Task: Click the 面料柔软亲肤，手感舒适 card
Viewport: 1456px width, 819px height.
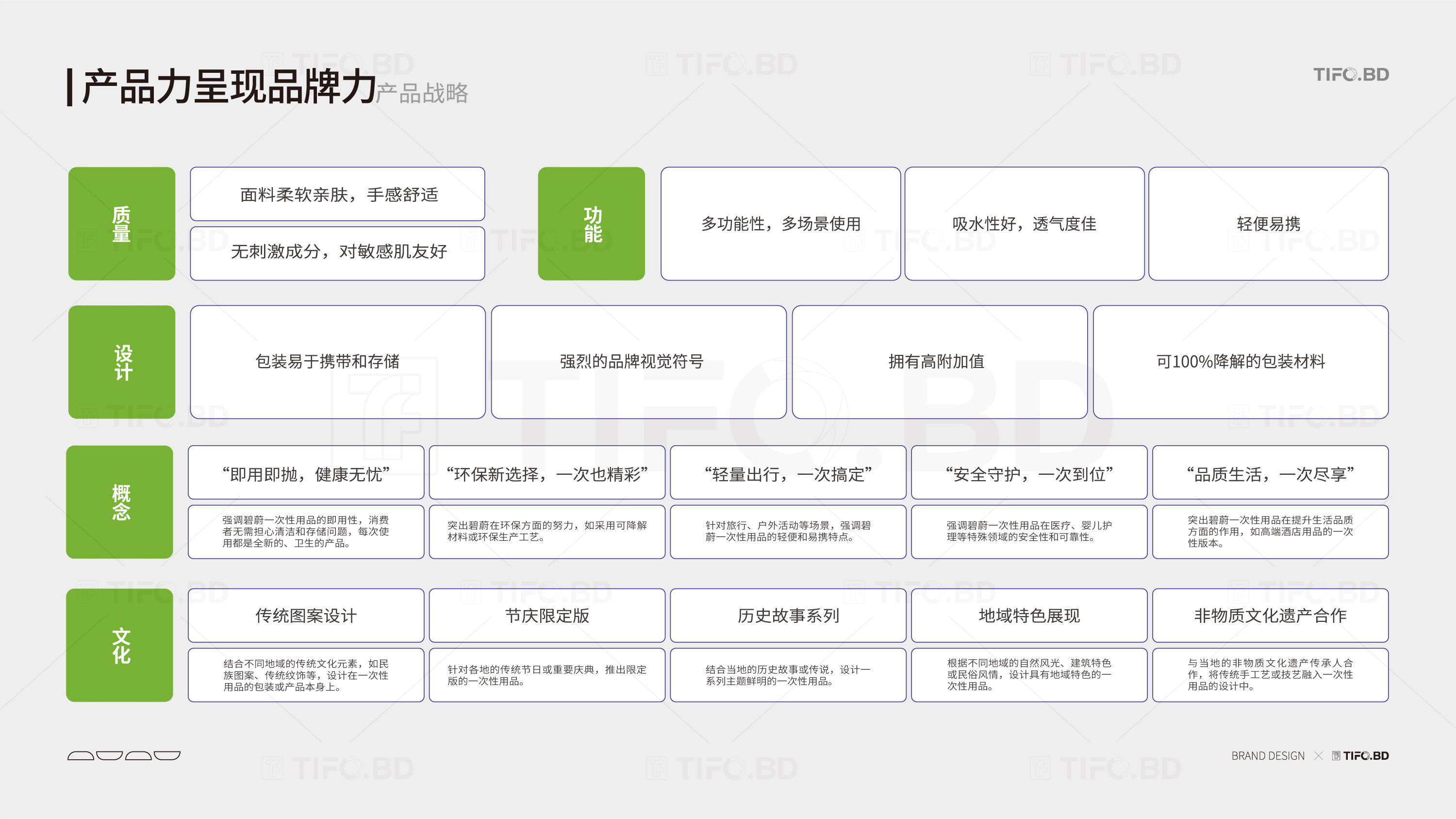Action: pos(337,194)
